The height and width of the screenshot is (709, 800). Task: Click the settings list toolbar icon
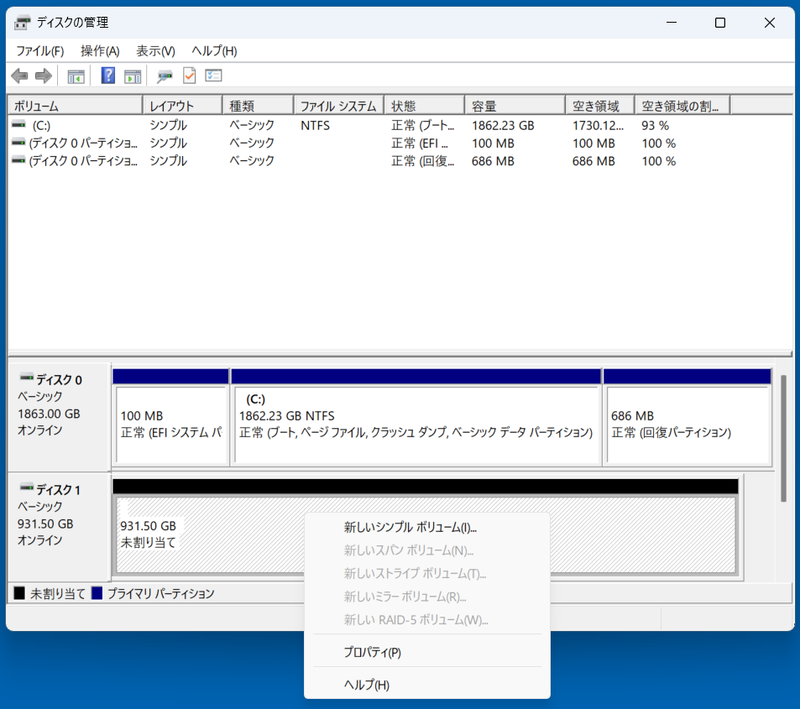(213, 75)
